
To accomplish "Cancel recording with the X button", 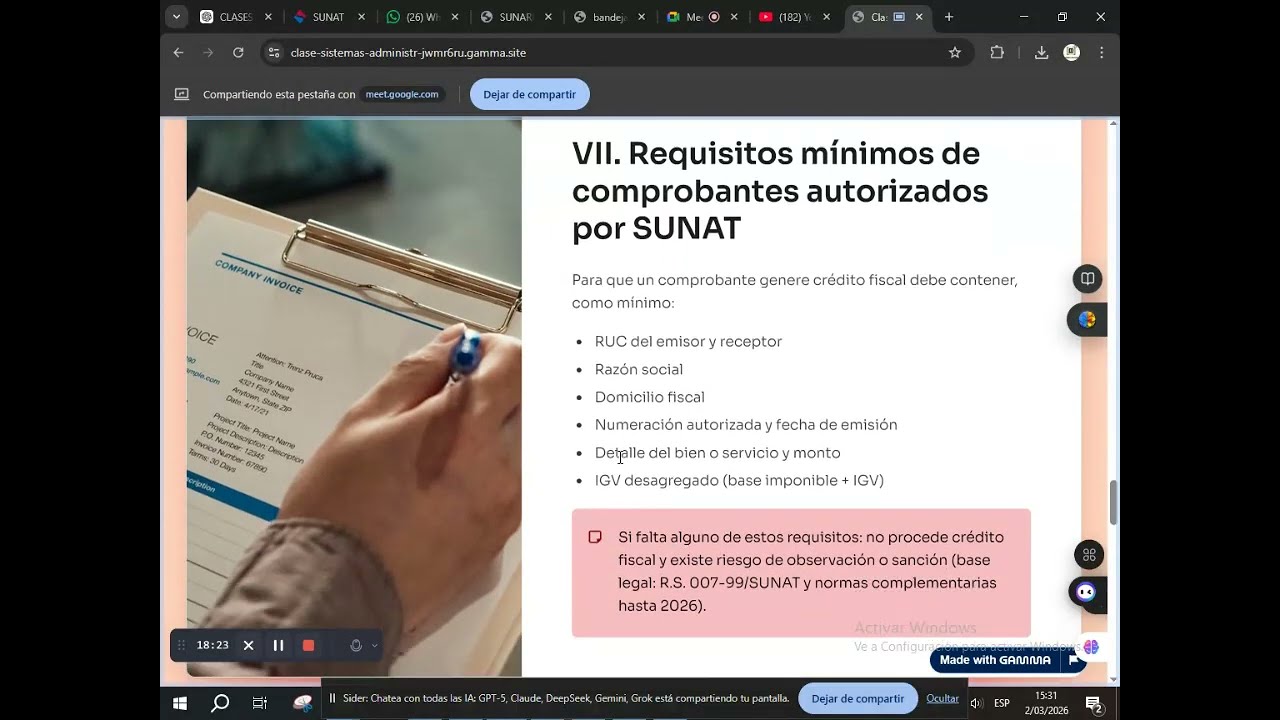I will 248,645.
